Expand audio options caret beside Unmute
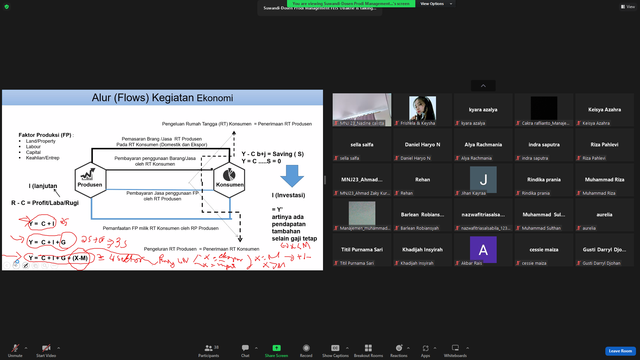 26,348
